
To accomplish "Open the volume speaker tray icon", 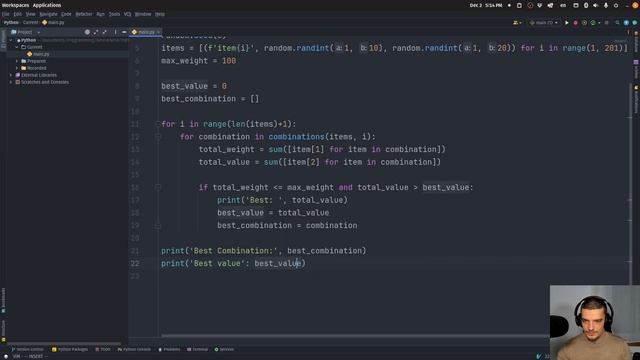I will point(596,5).
